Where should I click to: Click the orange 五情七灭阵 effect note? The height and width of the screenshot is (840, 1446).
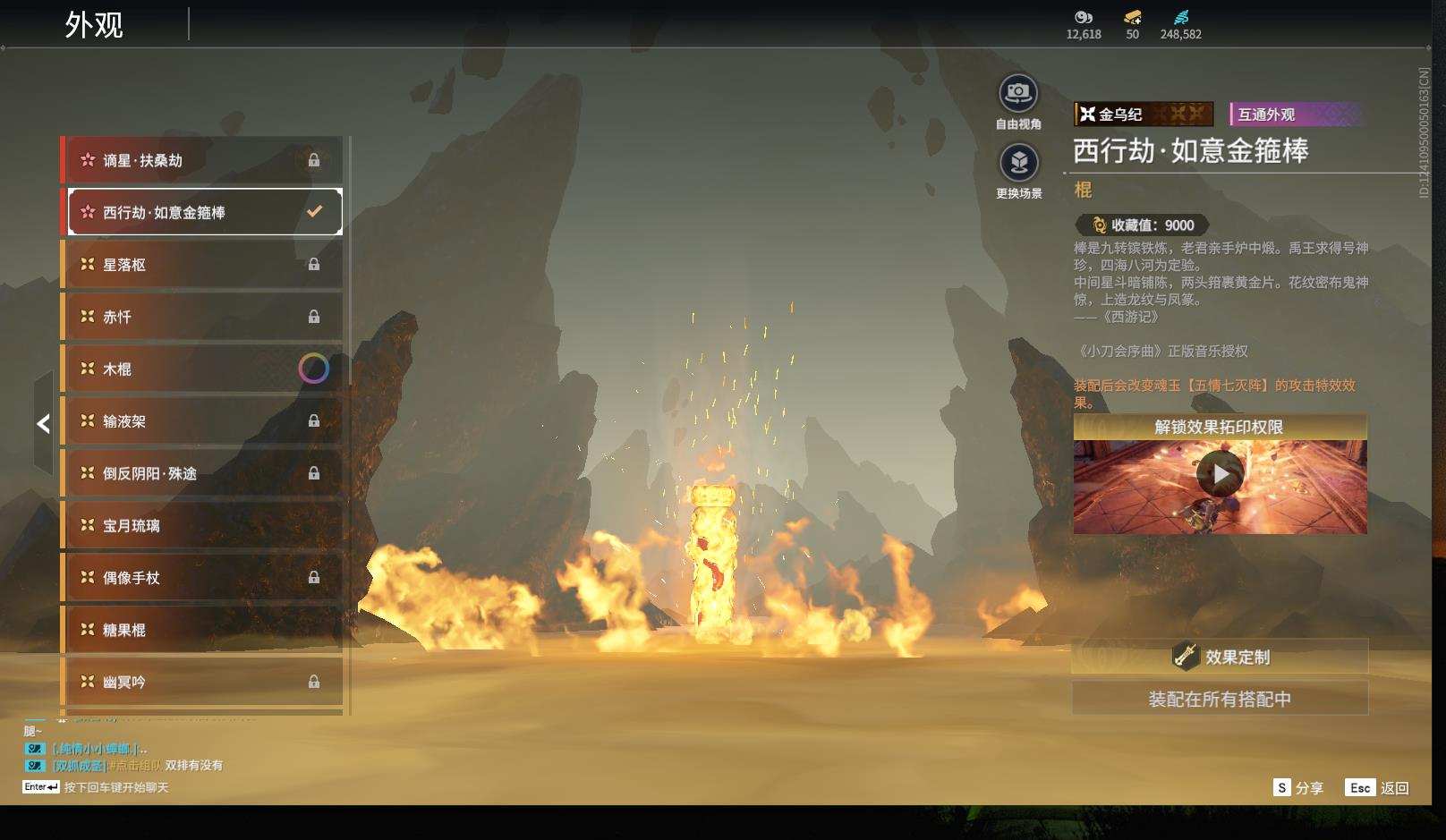tap(1215, 394)
